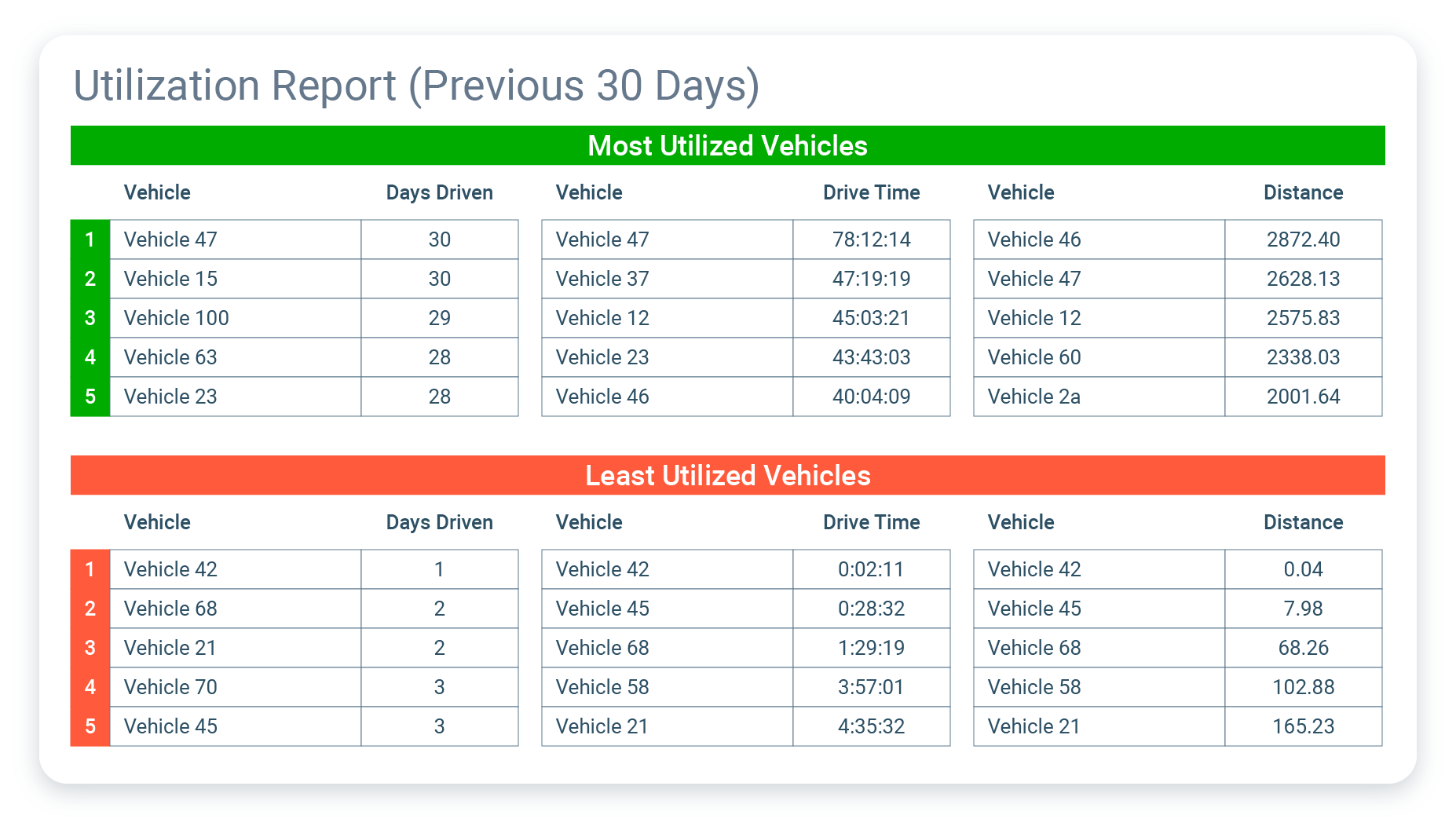
Task: Select Vehicle 47 in Days Driven ranking
Action: 170,239
